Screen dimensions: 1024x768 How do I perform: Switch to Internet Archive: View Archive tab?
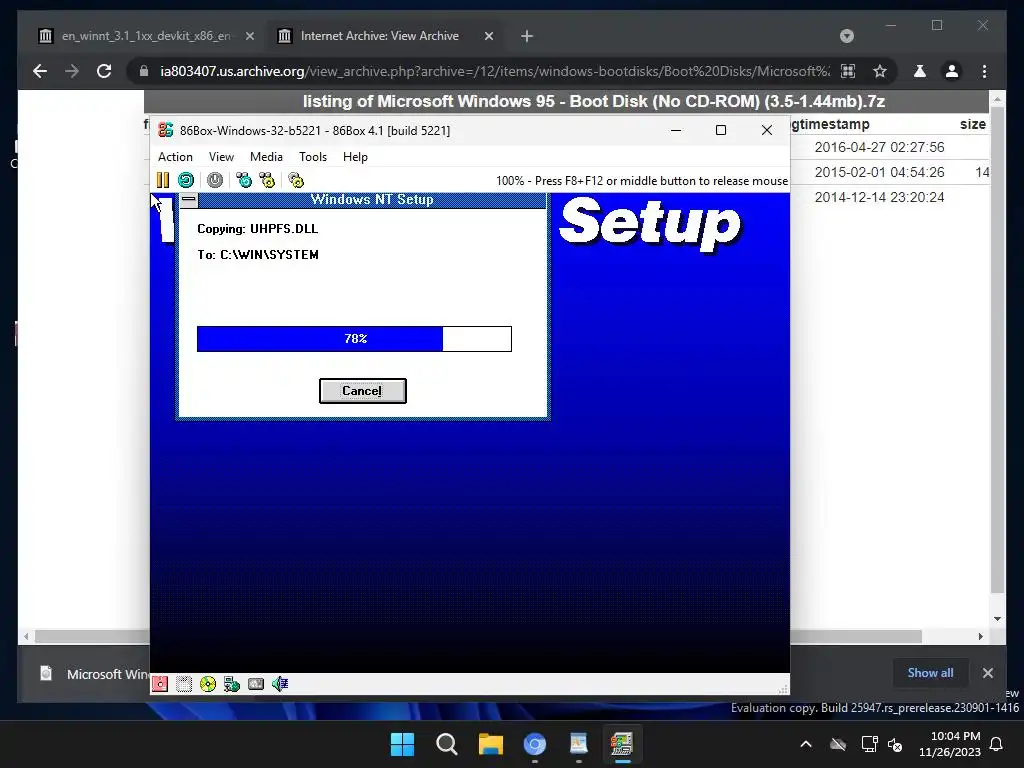point(385,36)
